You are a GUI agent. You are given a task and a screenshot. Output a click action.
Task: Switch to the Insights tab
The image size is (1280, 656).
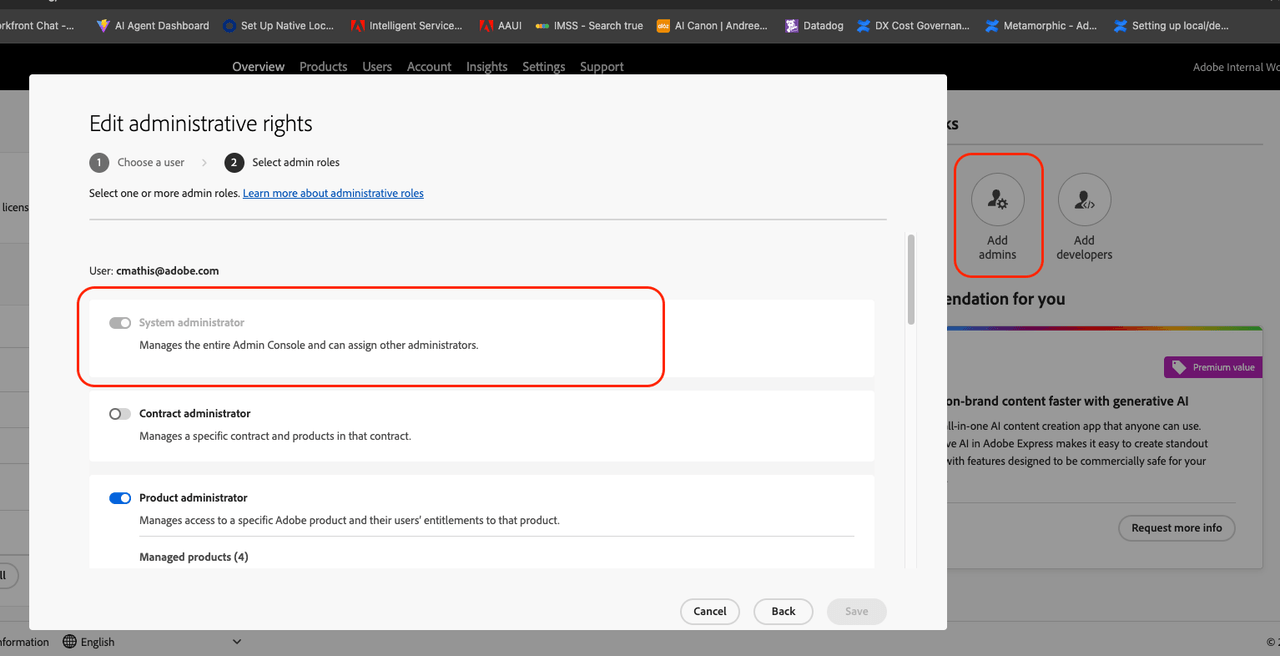(x=486, y=67)
